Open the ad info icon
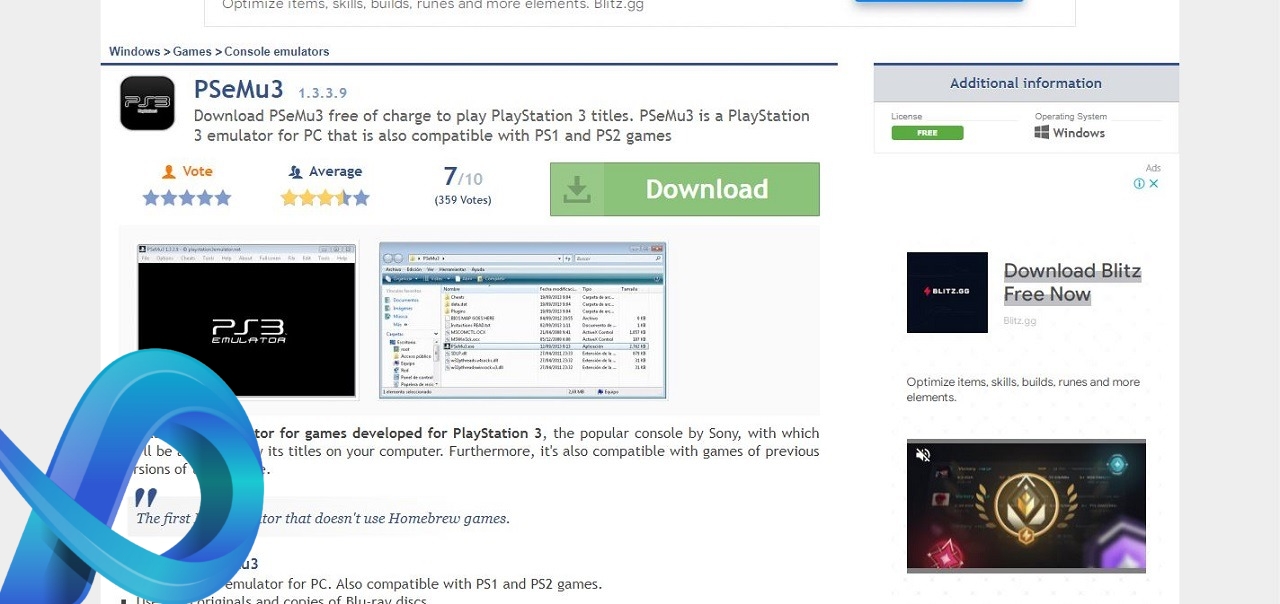The height and width of the screenshot is (604, 1280). (x=1139, y=184)
